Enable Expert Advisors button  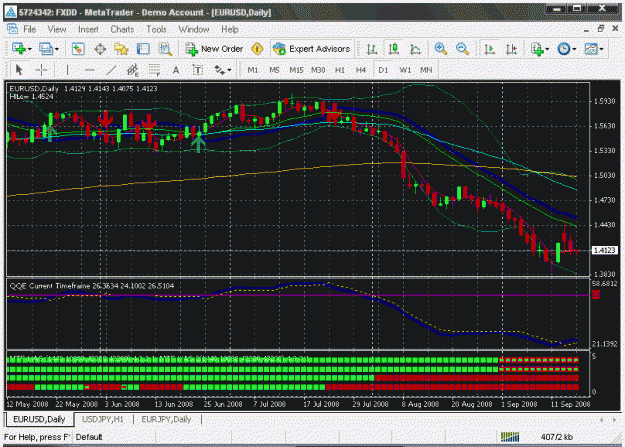click(312, 49)
